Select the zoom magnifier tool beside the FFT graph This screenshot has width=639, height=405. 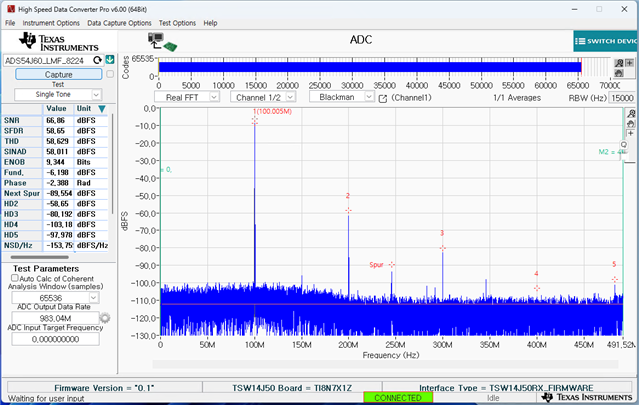pyautogui.click(x=631, y=114)
